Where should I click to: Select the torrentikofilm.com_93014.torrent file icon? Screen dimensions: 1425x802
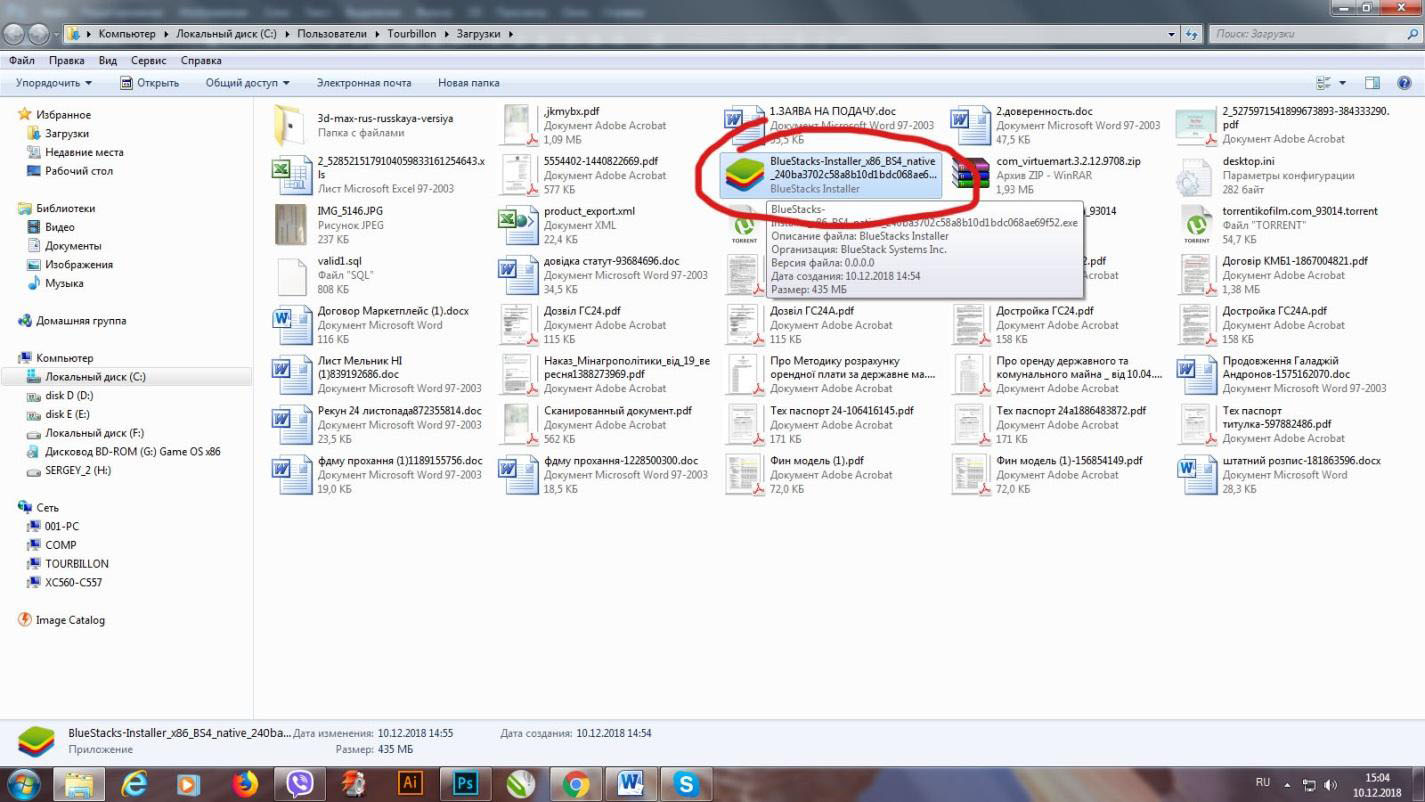coord(1196,225)
